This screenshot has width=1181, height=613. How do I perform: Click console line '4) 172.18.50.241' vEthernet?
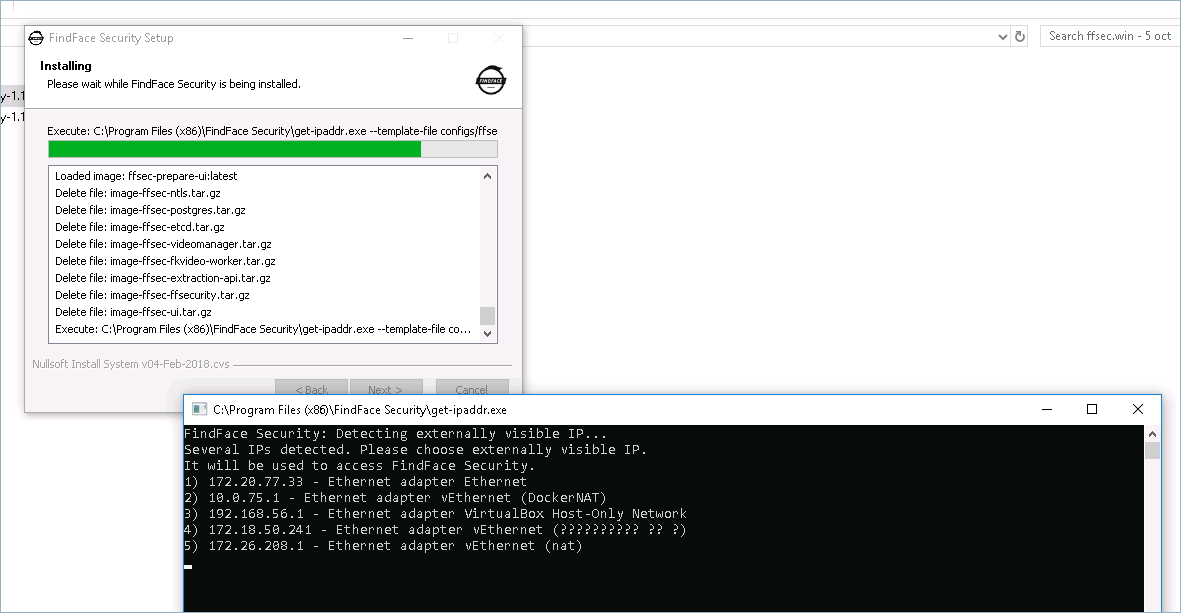[435, 529]
